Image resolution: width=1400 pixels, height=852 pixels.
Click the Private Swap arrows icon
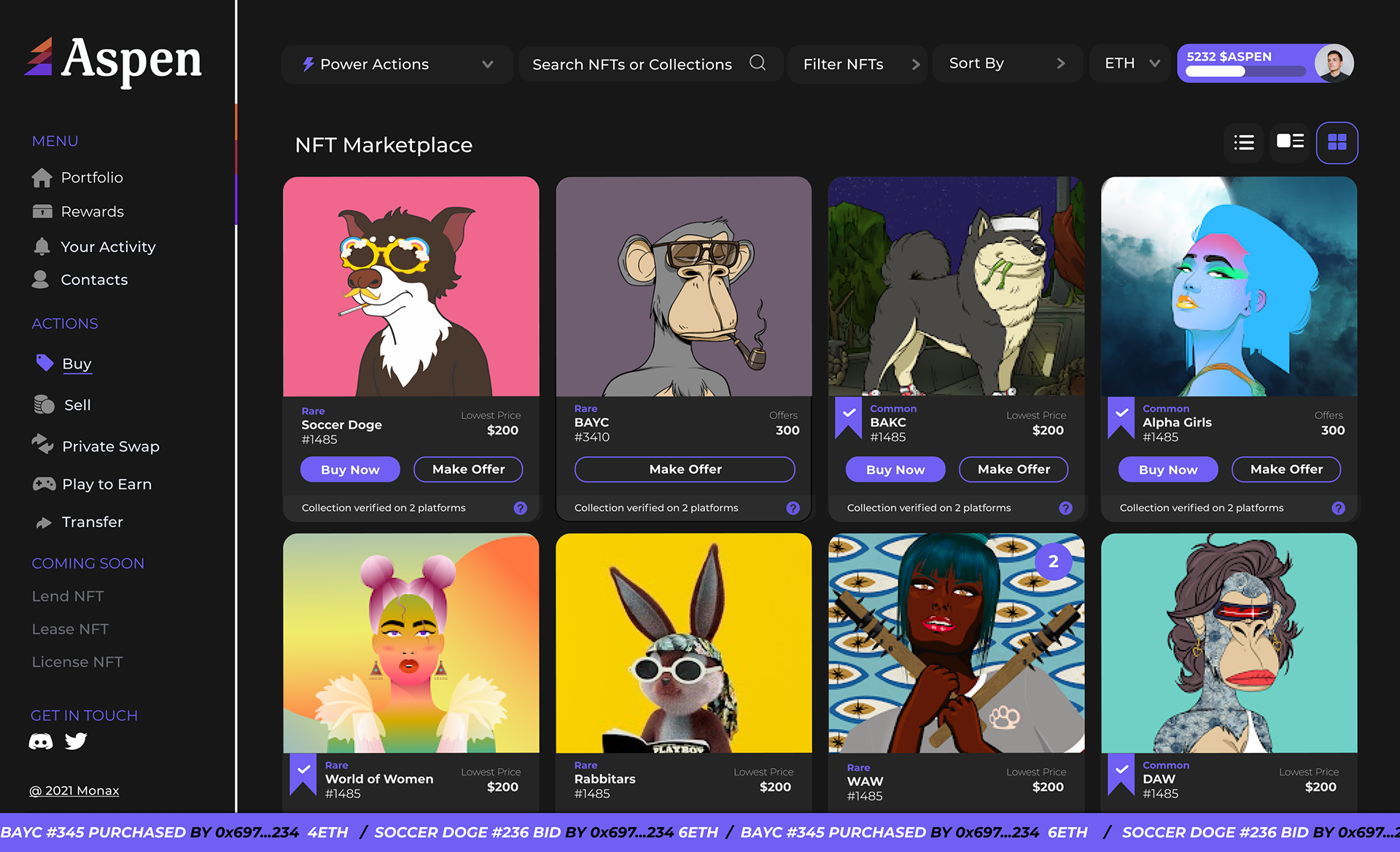click(42, 444)
